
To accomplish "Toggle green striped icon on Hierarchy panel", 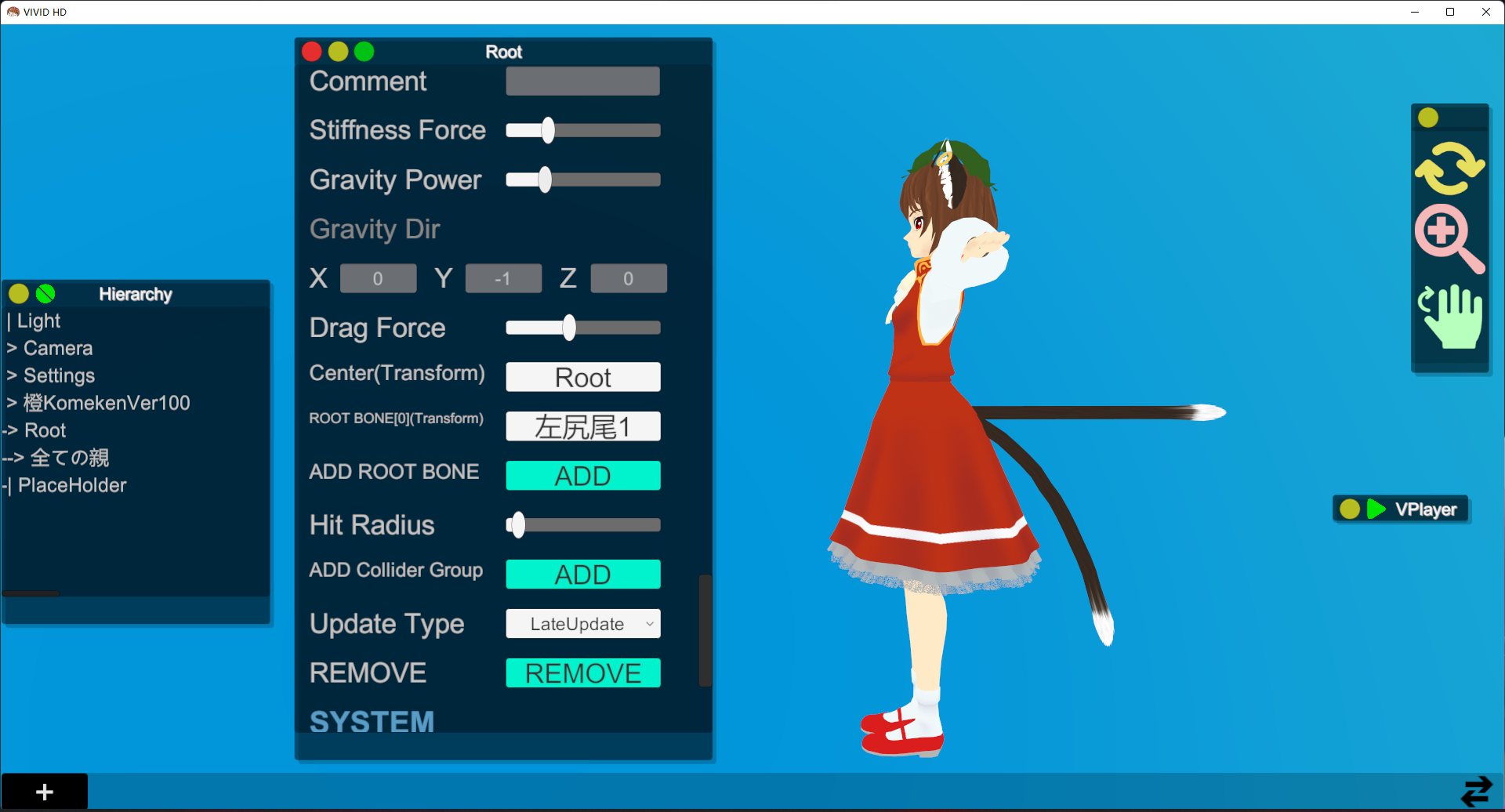I will [45, 294].
